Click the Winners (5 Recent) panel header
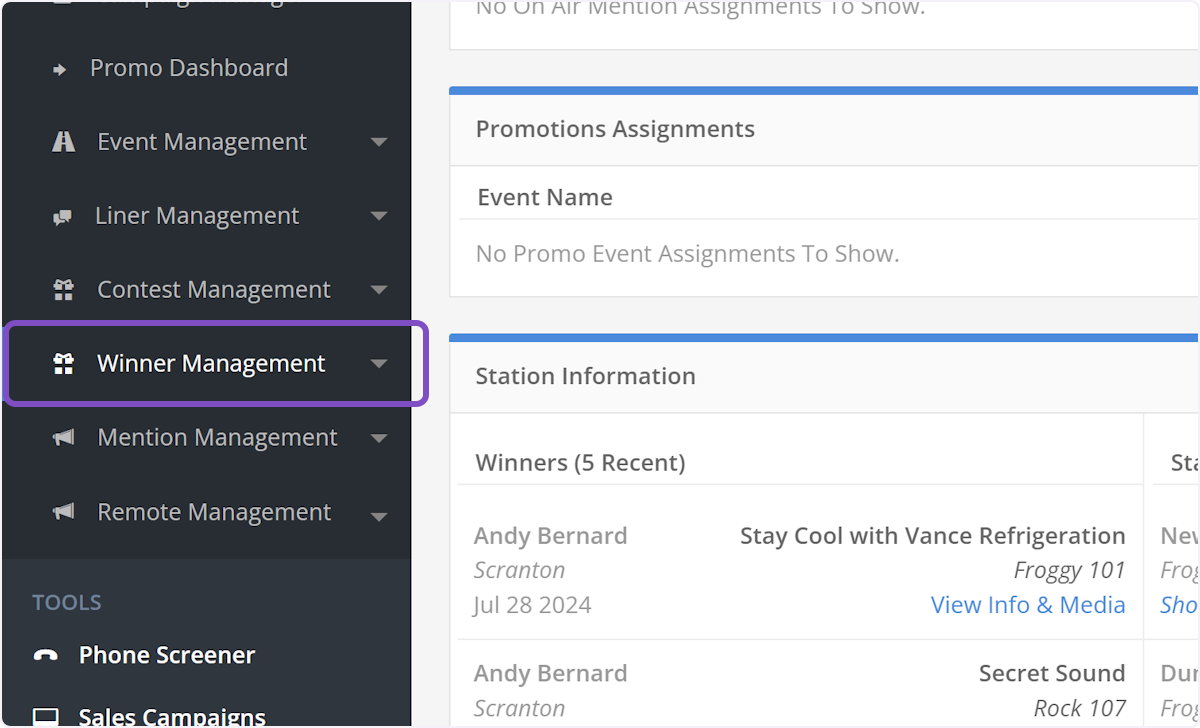 pos(580,462)
